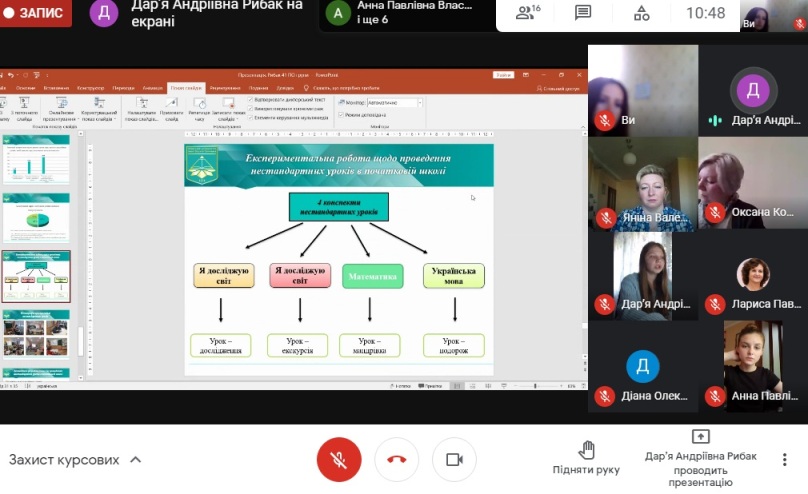Click the Онлайнова презентація icon

[x=61, y=103]
